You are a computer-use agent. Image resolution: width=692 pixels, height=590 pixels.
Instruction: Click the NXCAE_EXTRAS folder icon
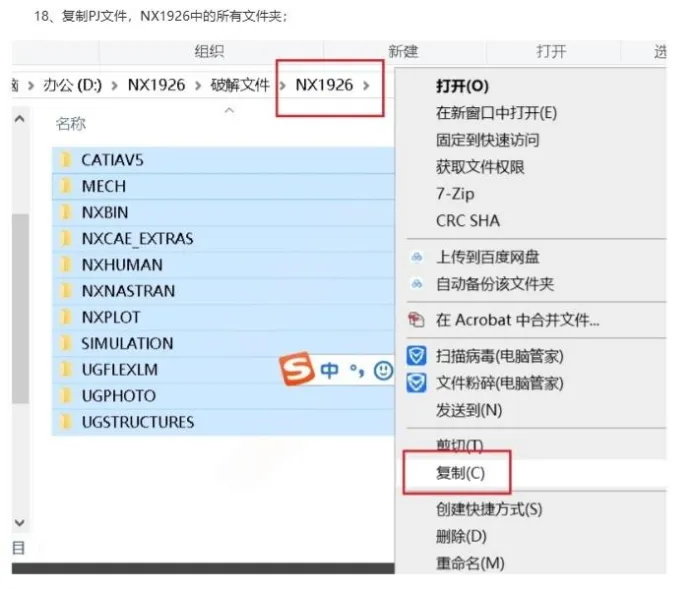(66, 238)
